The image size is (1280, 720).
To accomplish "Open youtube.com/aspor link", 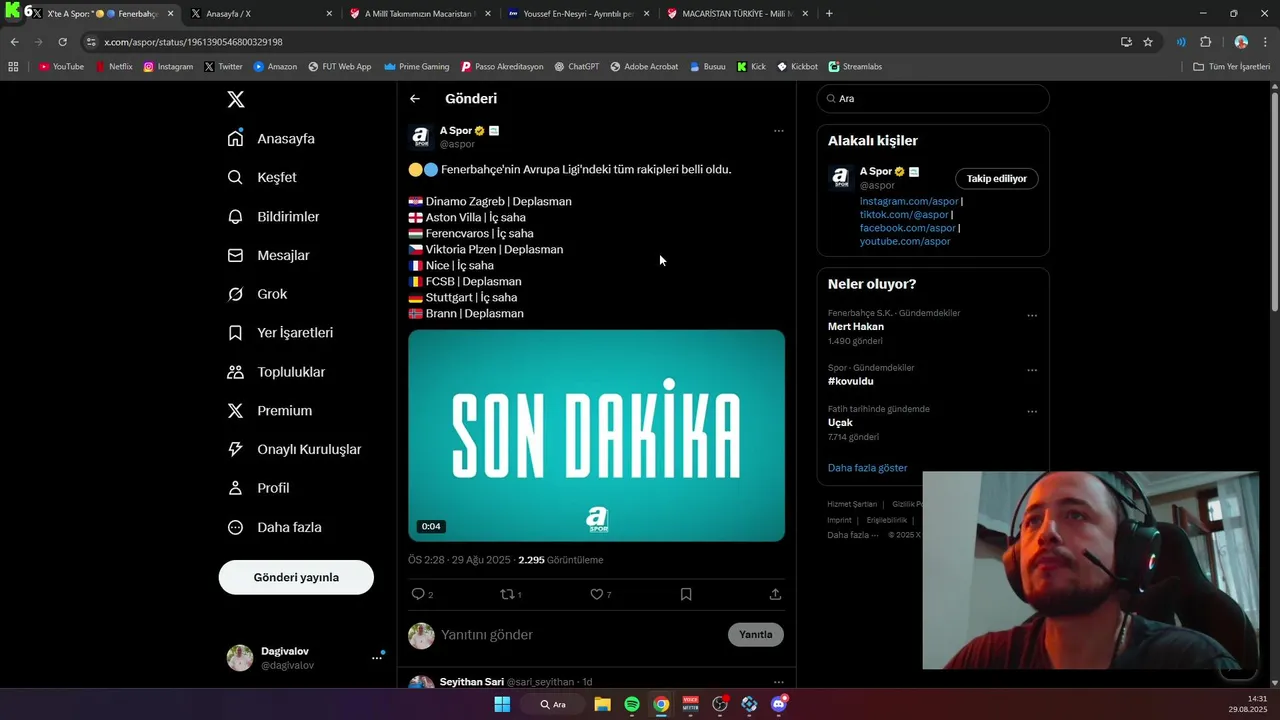I will point(905,241).
